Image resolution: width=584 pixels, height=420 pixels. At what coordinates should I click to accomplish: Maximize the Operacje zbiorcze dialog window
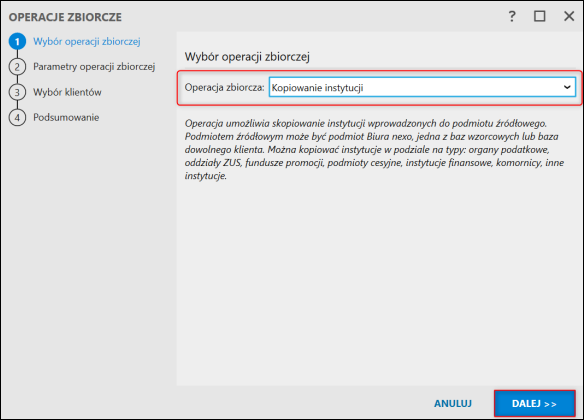pyautogui.click(x=540, y=16)
